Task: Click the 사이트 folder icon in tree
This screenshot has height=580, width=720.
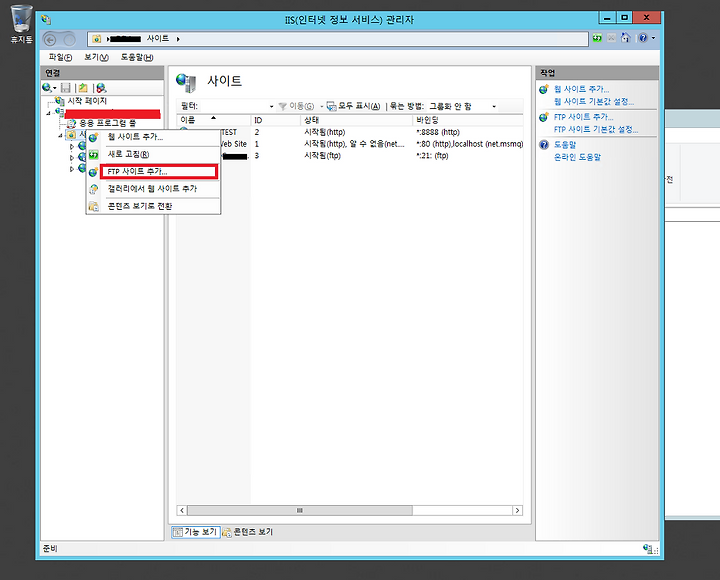Action: [71, 135]
